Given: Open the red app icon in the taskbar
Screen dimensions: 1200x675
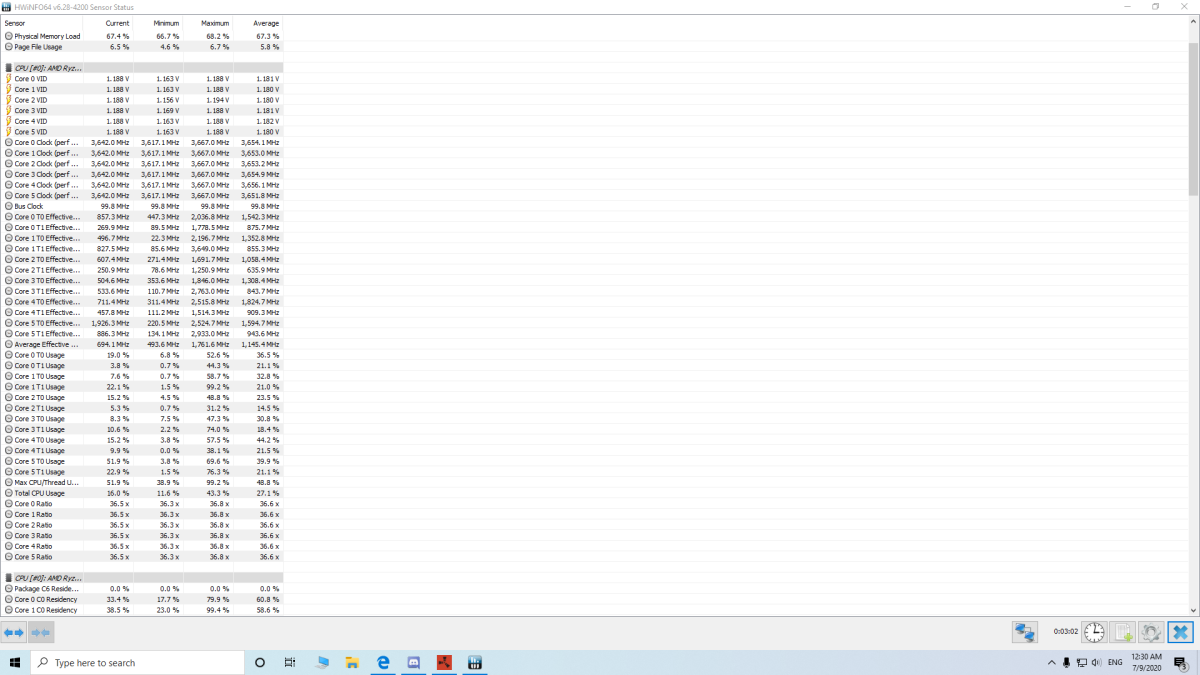Looking at the screenshot, I should pyautogui.click(x=445, y=662).
